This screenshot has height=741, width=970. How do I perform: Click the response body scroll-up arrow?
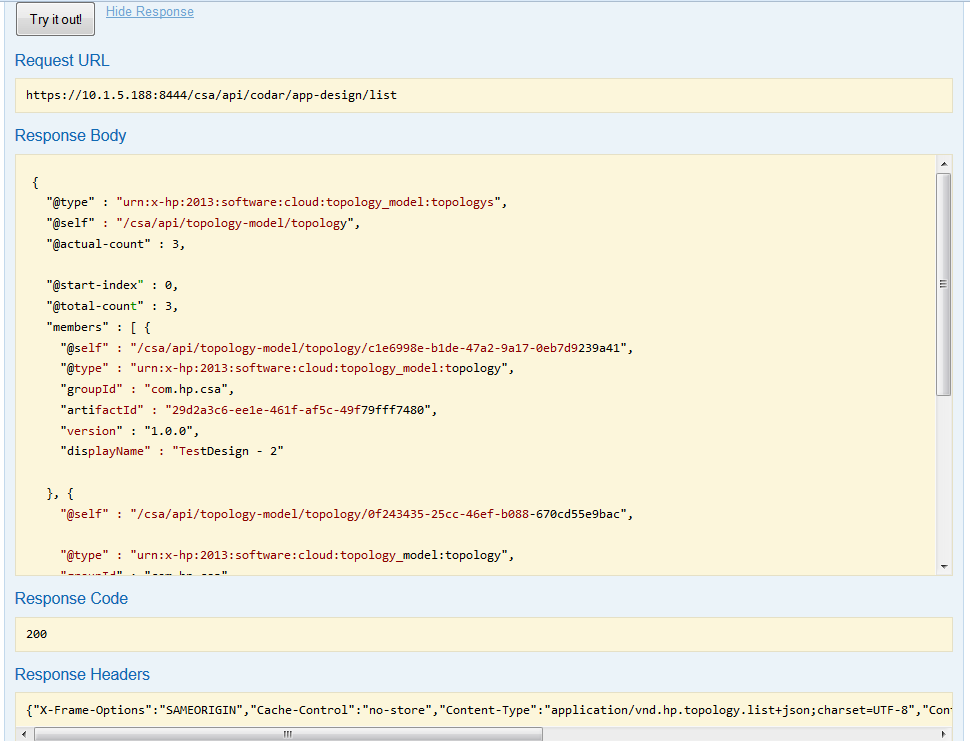click(x=943, y=164)
